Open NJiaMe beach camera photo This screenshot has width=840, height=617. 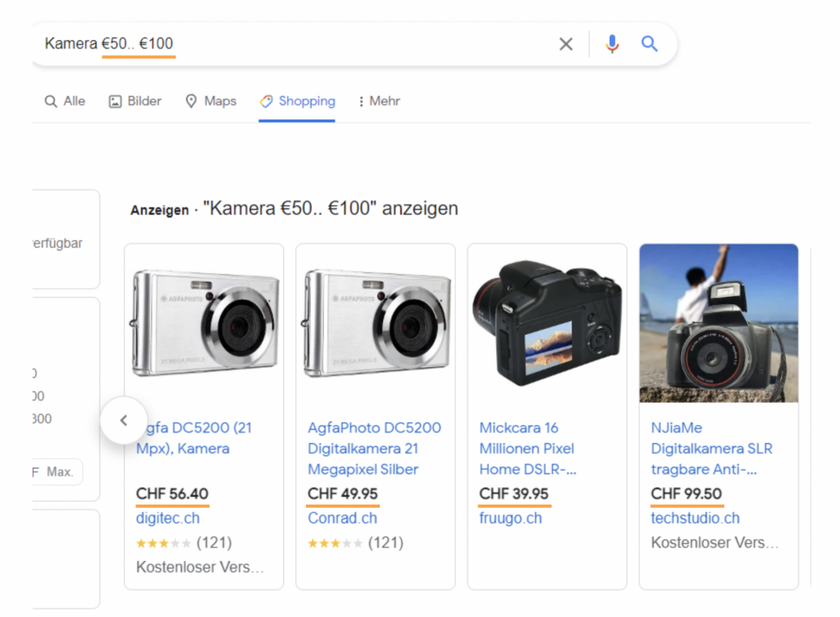719,323
